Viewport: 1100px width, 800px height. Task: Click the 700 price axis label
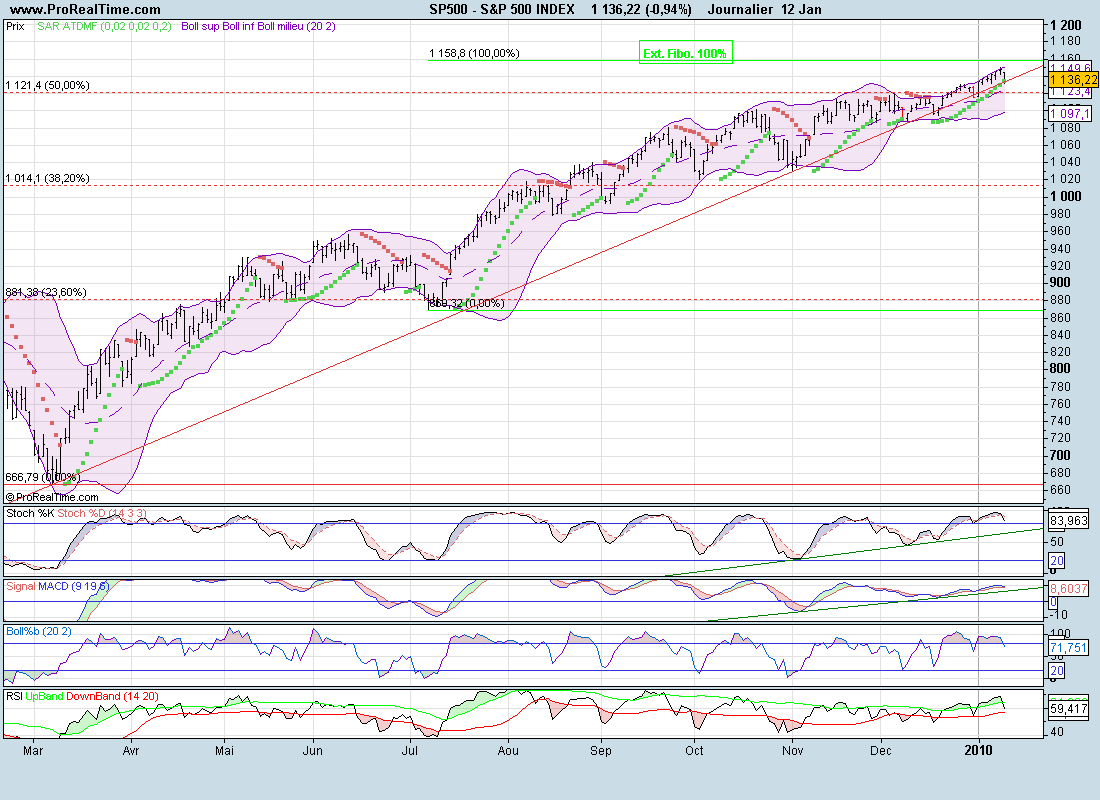[x=1060, y=455]
